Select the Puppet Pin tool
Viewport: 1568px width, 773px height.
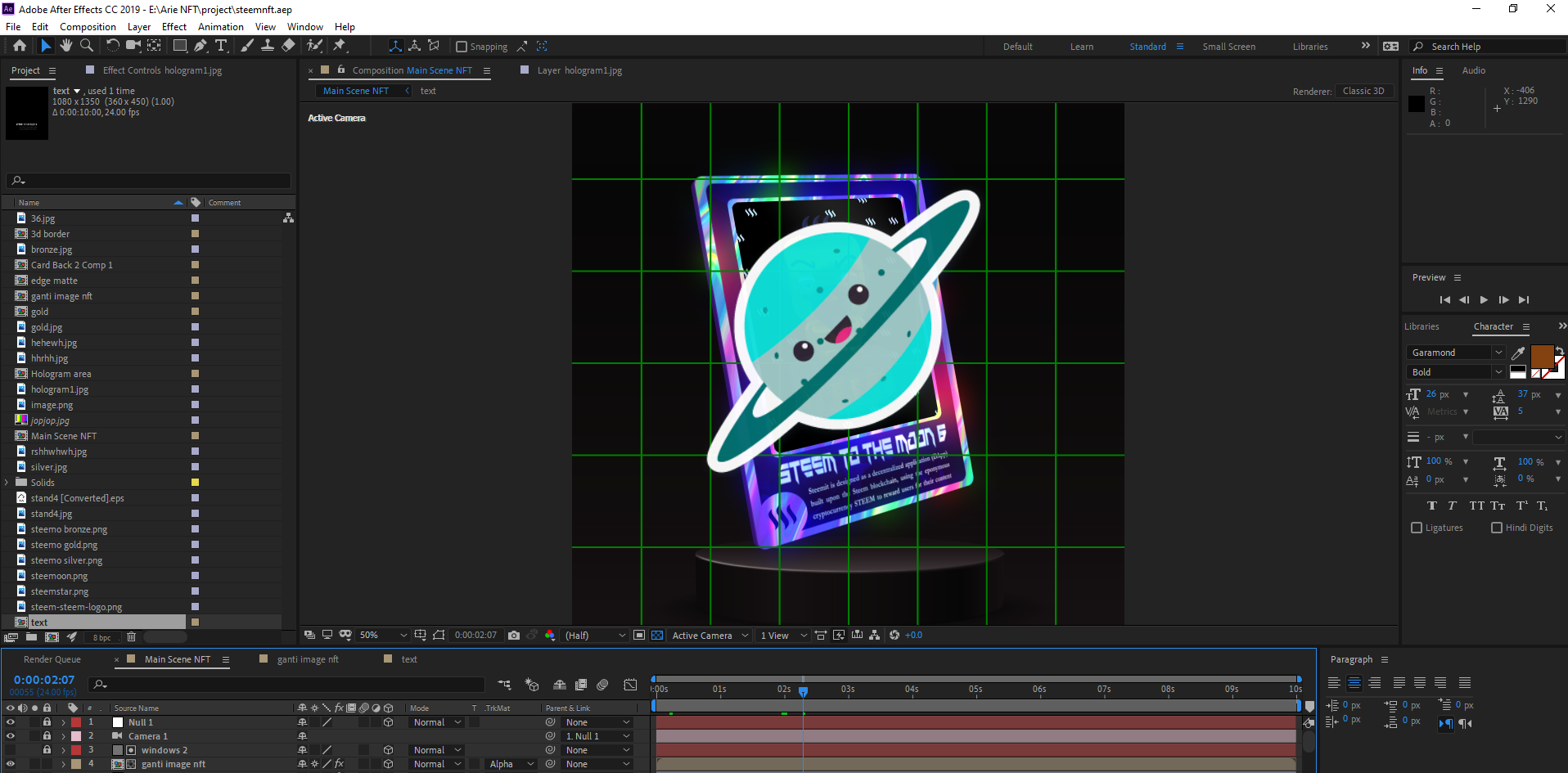340,46
